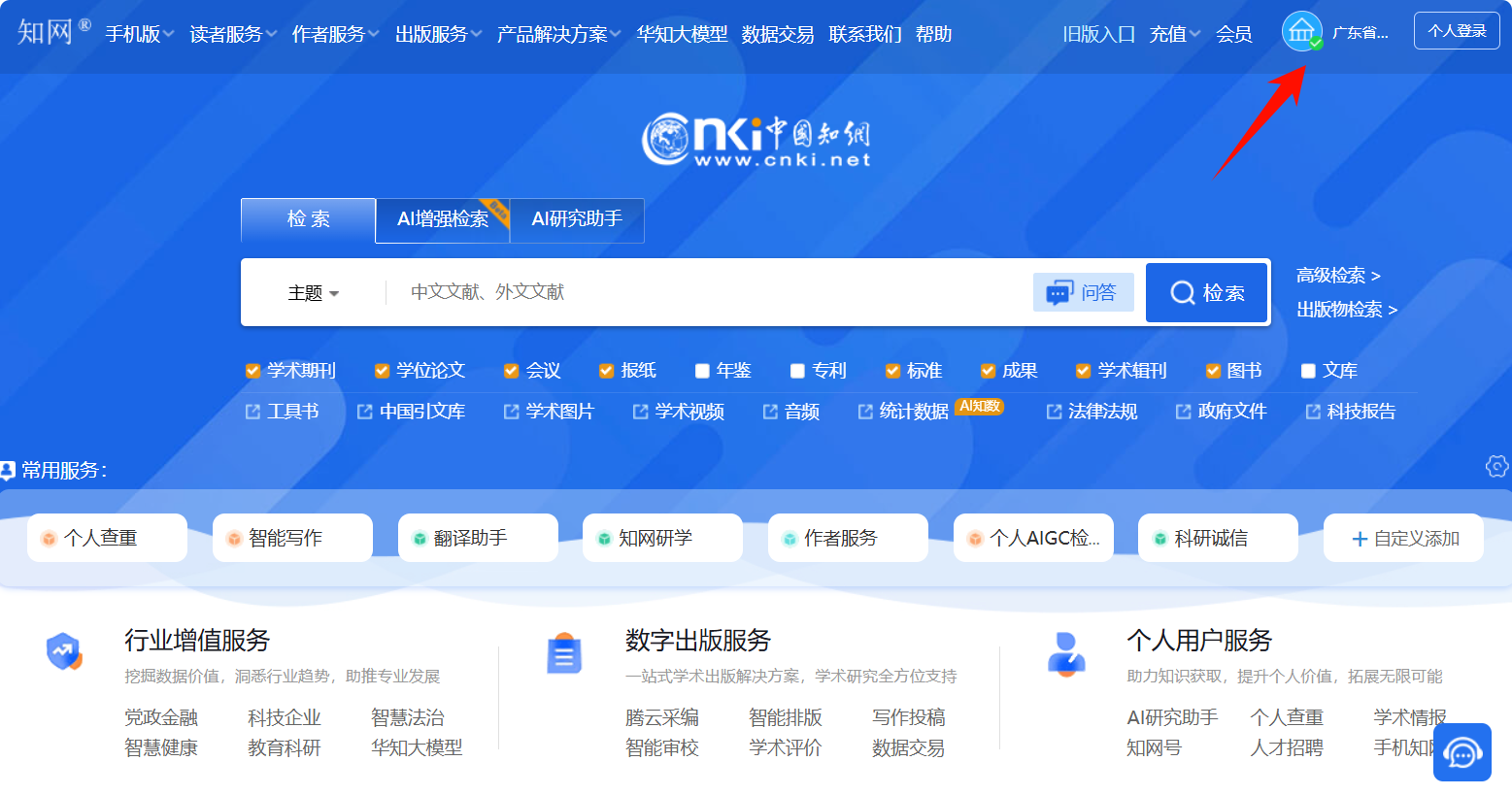The height and width of the screenshot is (795, 1512).
Task: Open 政府文件 external link
Action: tap(1221, 412)
